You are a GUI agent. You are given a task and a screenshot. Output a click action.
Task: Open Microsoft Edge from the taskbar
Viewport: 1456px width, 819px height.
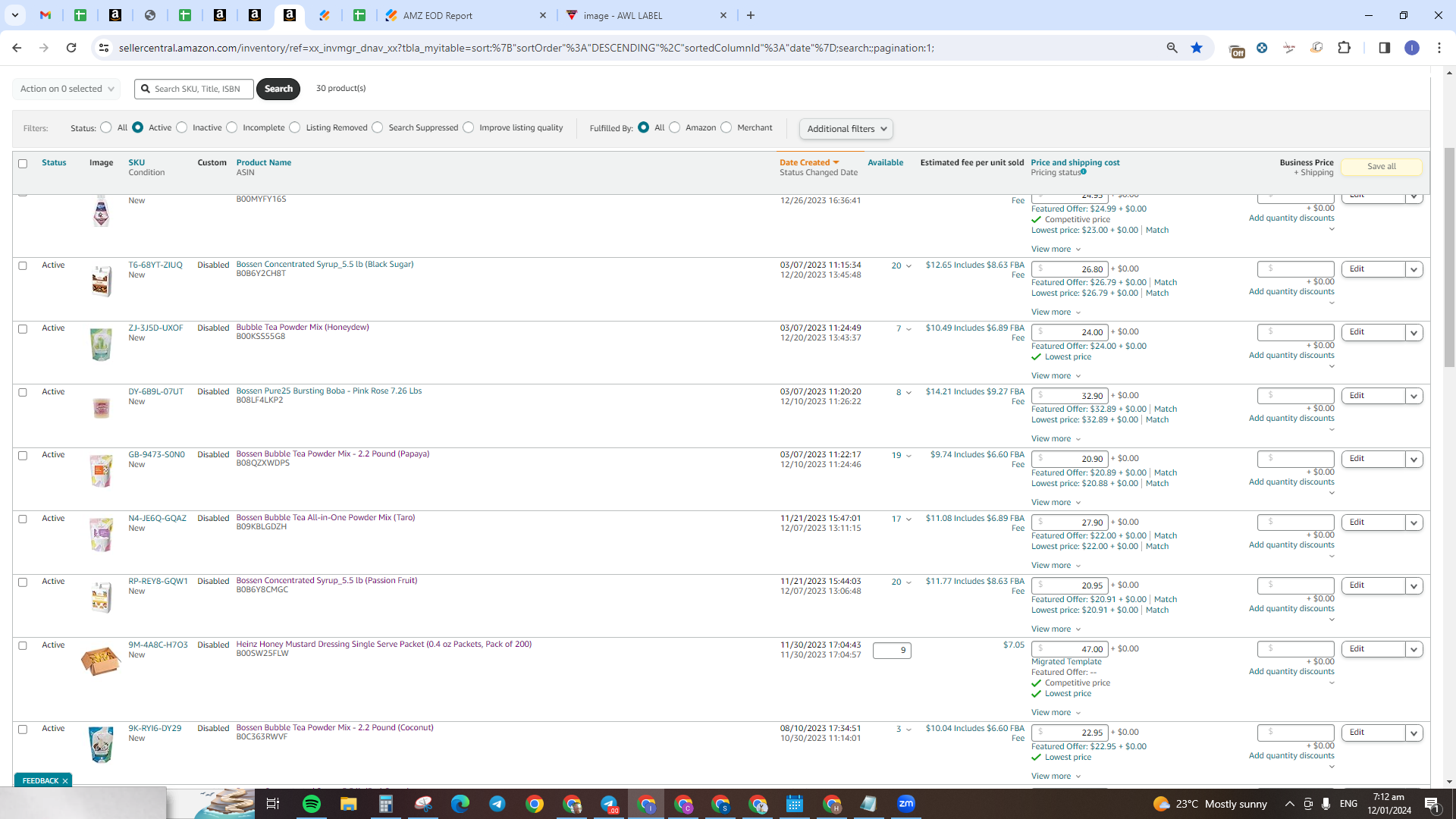[460, 804]
